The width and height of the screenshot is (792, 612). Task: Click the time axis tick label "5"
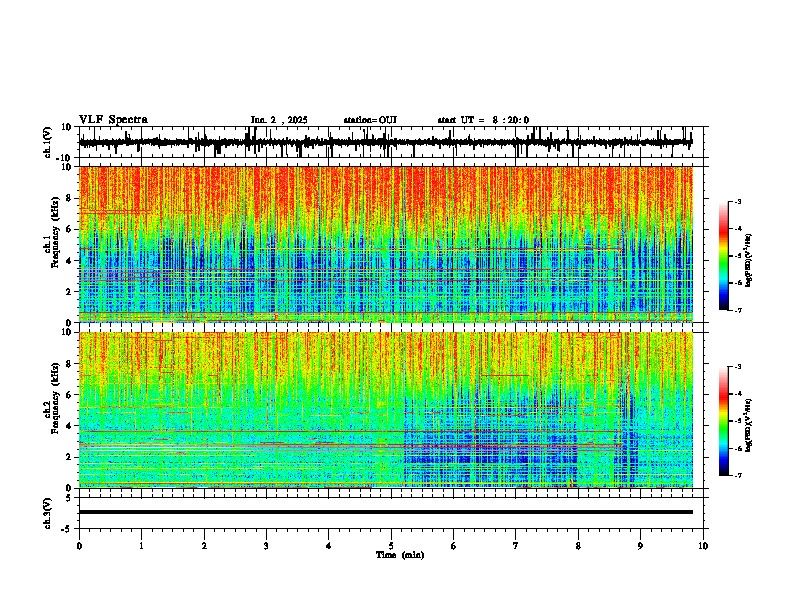[x=391, y=546]
